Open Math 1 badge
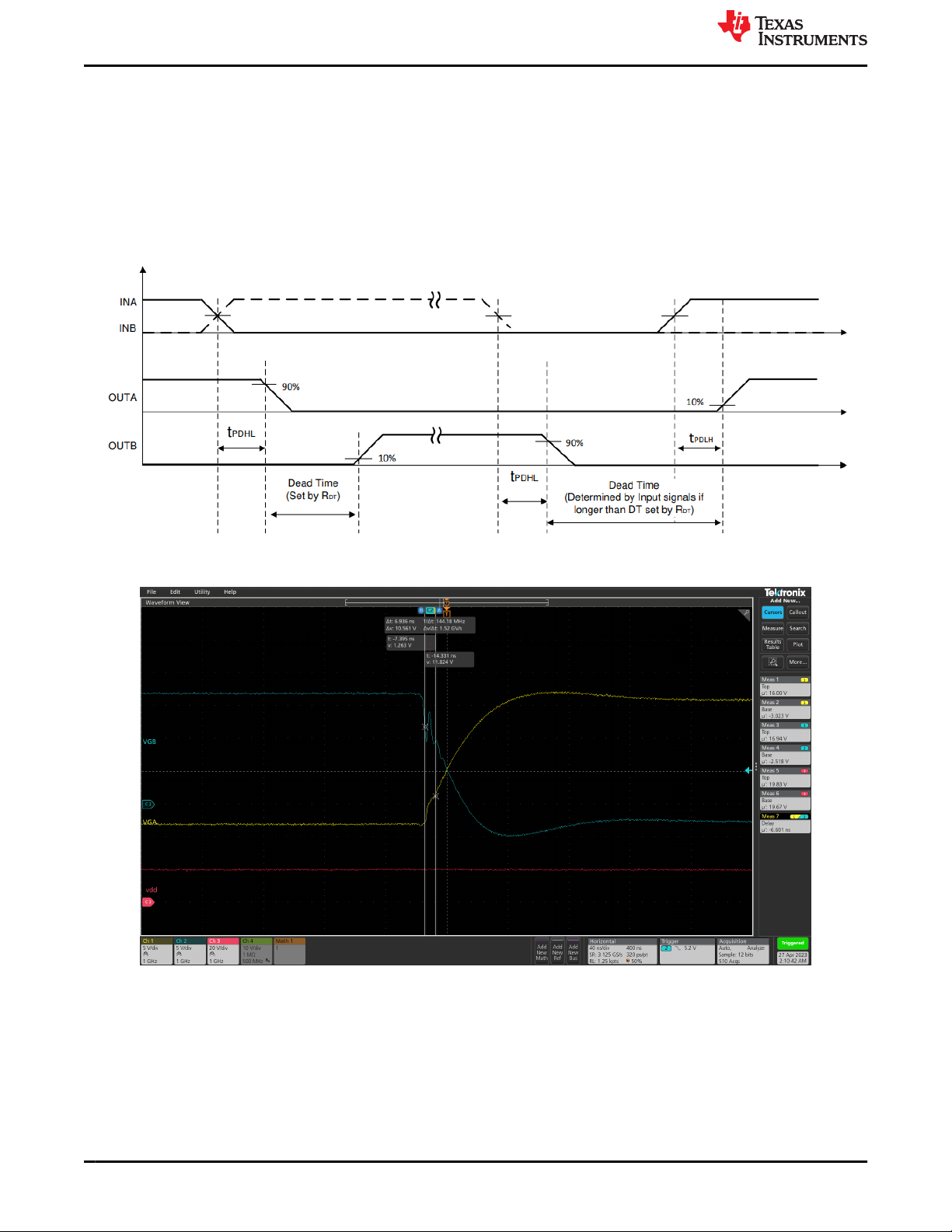 290,951
